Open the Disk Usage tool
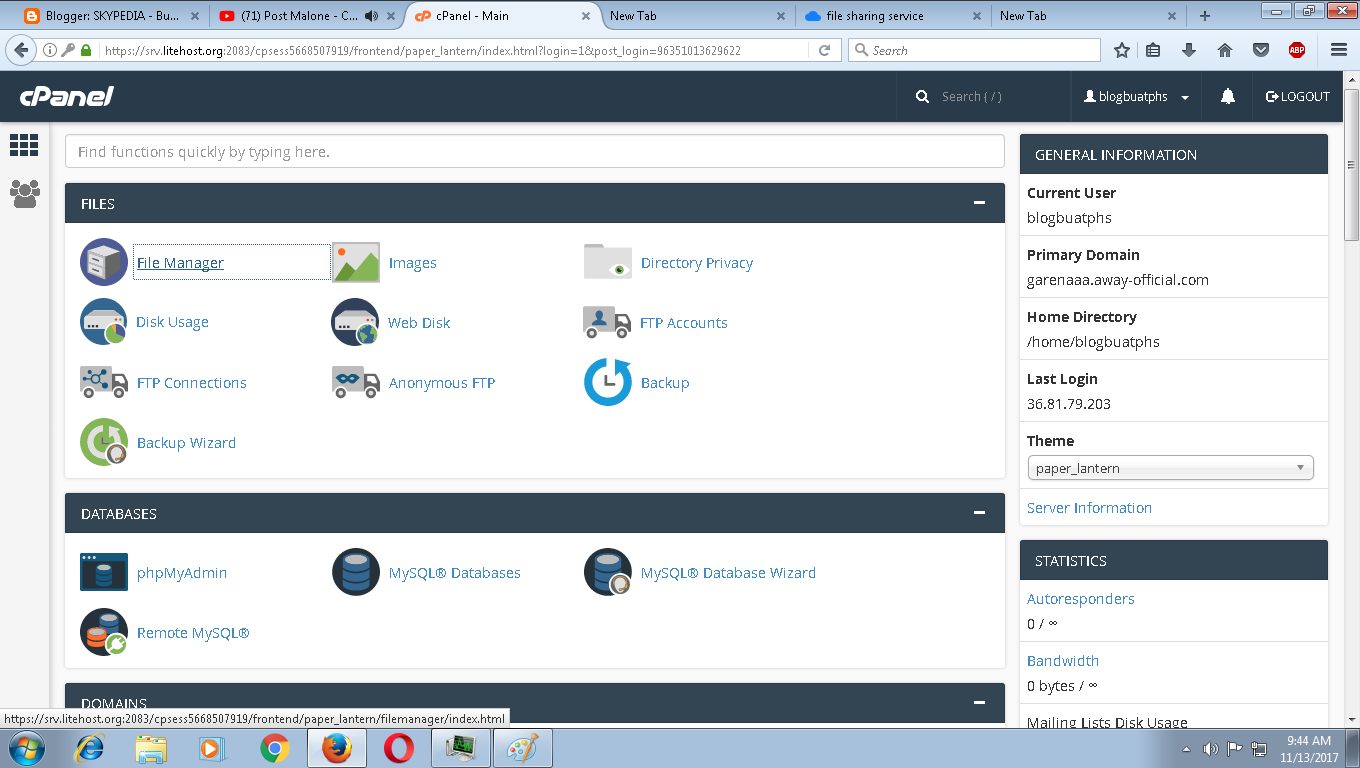The image size is (1360, 768). [x=171, y=322]
